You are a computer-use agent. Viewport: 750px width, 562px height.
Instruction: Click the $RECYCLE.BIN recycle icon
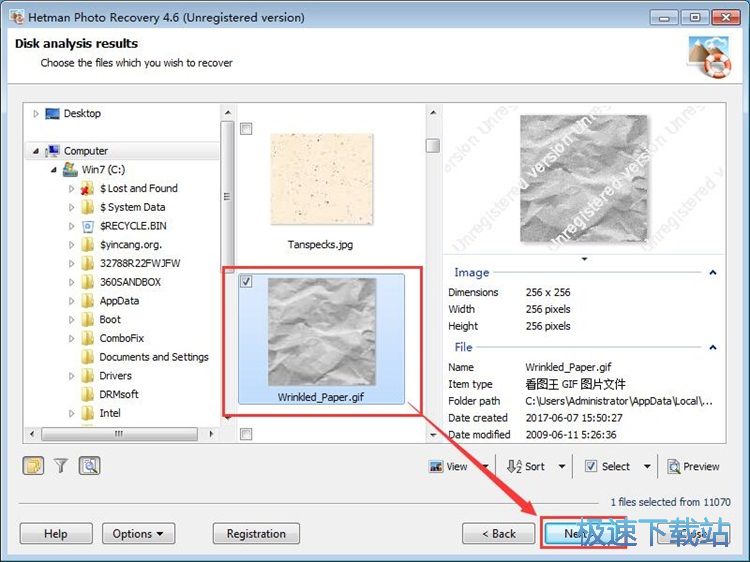[88, 226]
